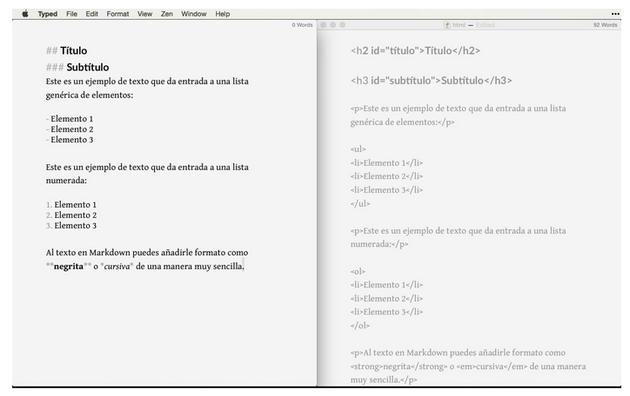Image resolution: width=630 pixels, height=396 pixels.
Task: Click '- Elemento 3' in the bulleted list
Action: click(70, 140)
